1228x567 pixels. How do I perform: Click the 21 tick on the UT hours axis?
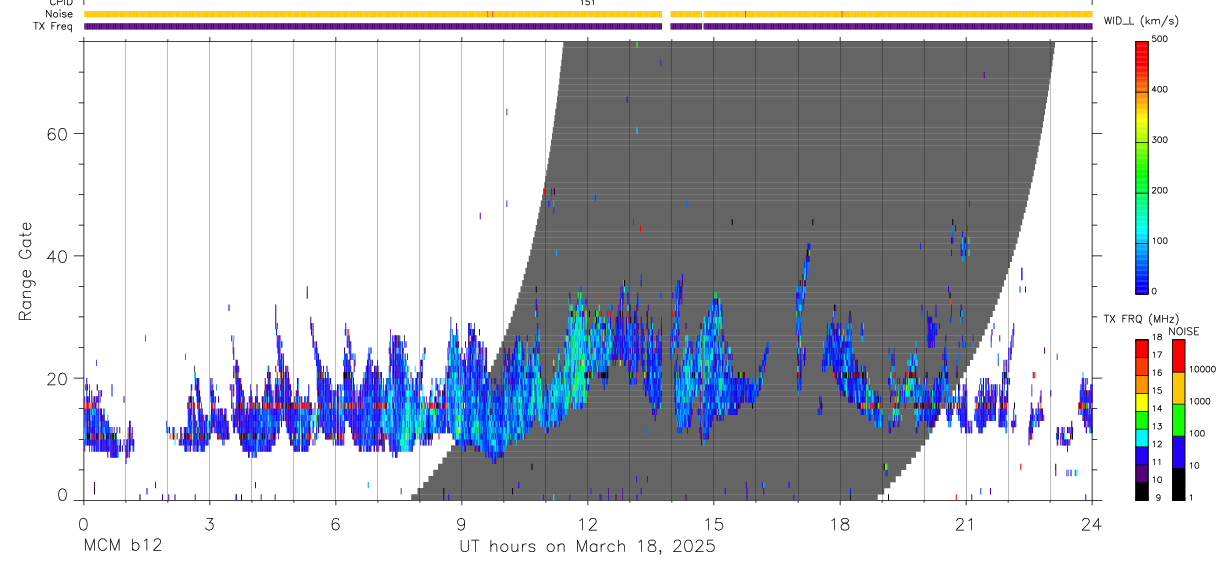(966, 523)
